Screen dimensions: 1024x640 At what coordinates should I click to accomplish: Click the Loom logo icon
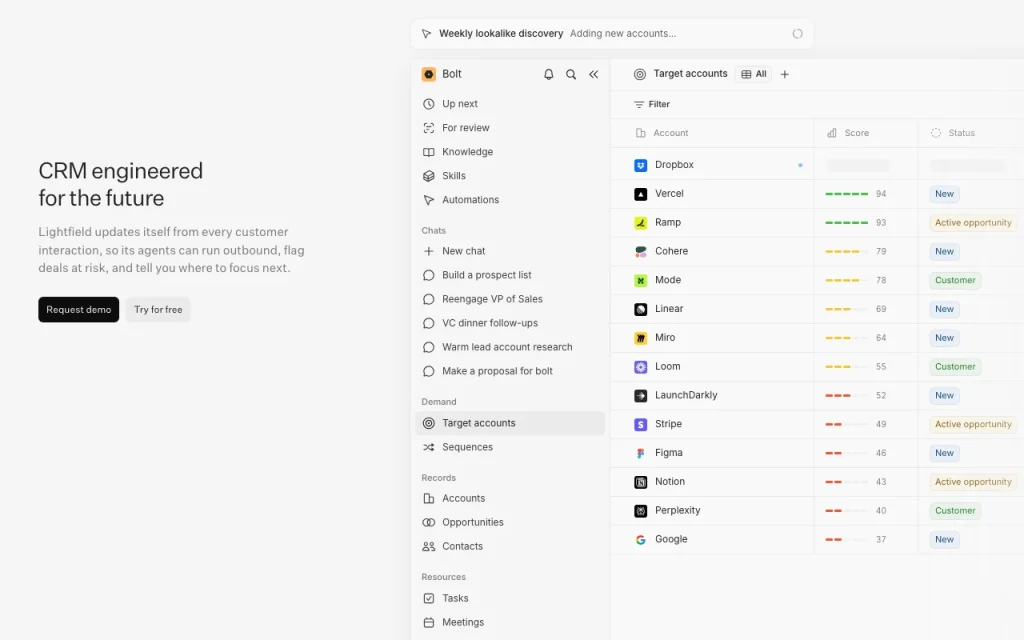pyautogui.click(x=641, y=367)
